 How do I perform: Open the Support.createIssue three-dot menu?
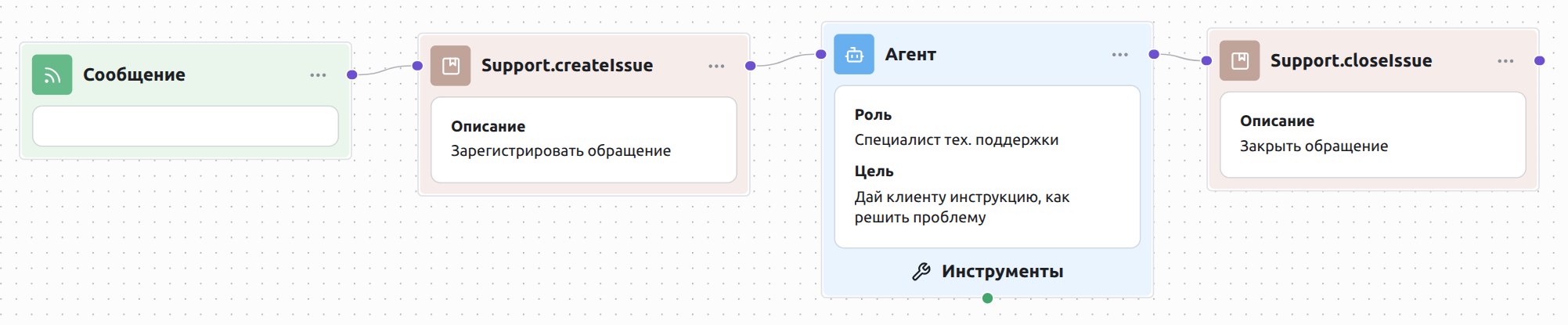(716, 67)
